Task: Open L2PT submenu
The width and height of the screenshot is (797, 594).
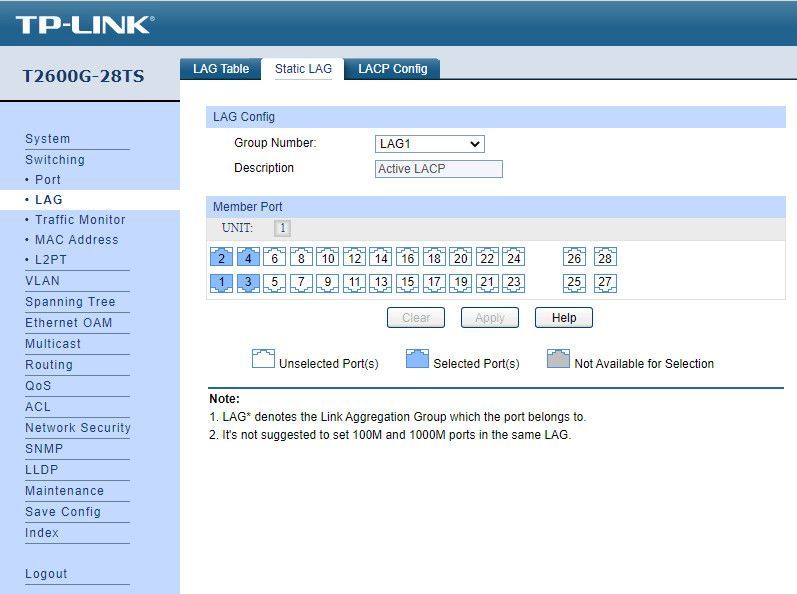Action: coord(51,260)
